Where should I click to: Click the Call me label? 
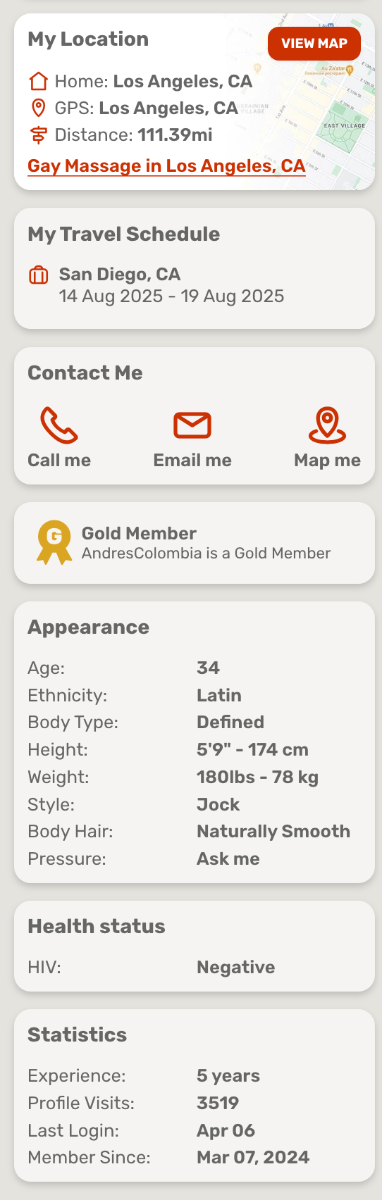(x=59, y=460)
